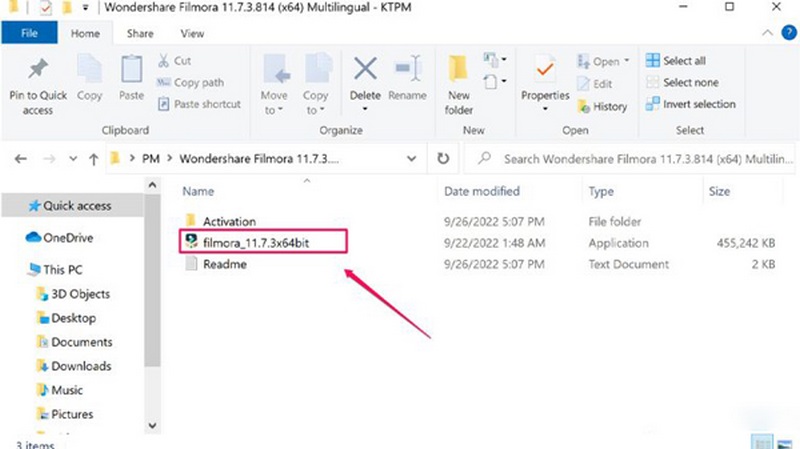Click the Rename icon
This screenshot has height=449, width=800.
pos(408,69)
